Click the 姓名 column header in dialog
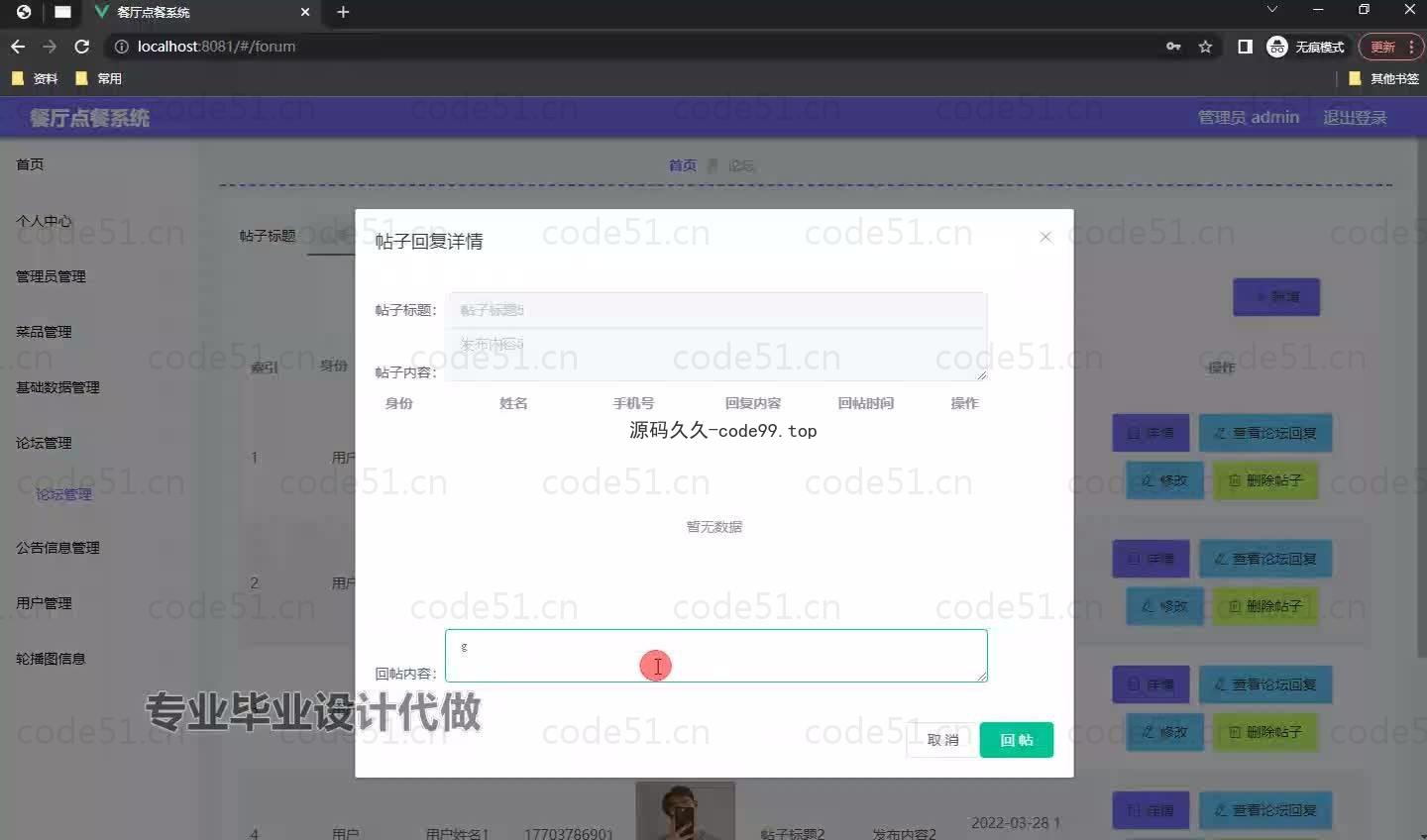The image size is (1427, 840). pyautogui.click(x=513, y=403)
